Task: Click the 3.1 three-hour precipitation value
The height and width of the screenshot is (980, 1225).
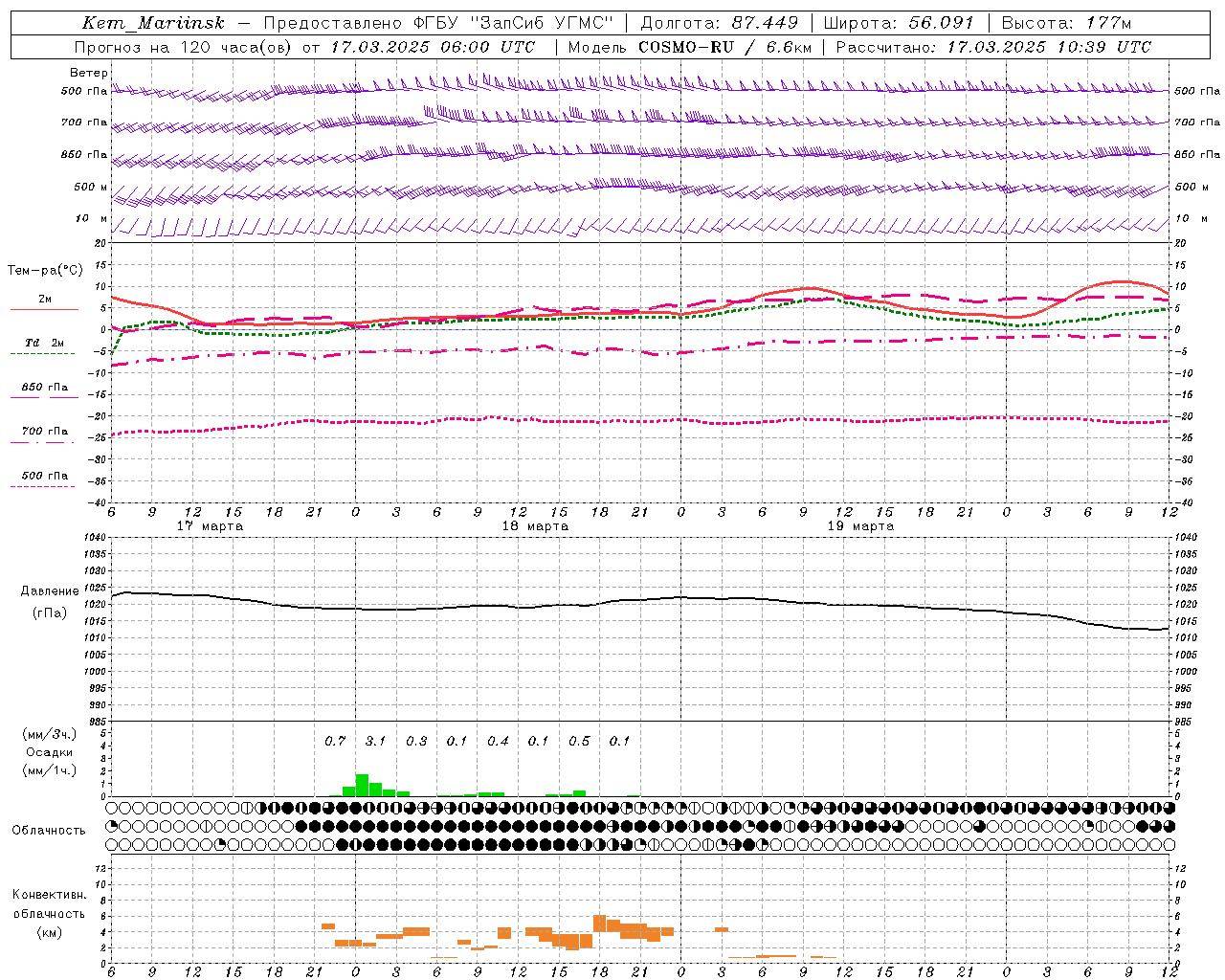Action: coord(375,742)
